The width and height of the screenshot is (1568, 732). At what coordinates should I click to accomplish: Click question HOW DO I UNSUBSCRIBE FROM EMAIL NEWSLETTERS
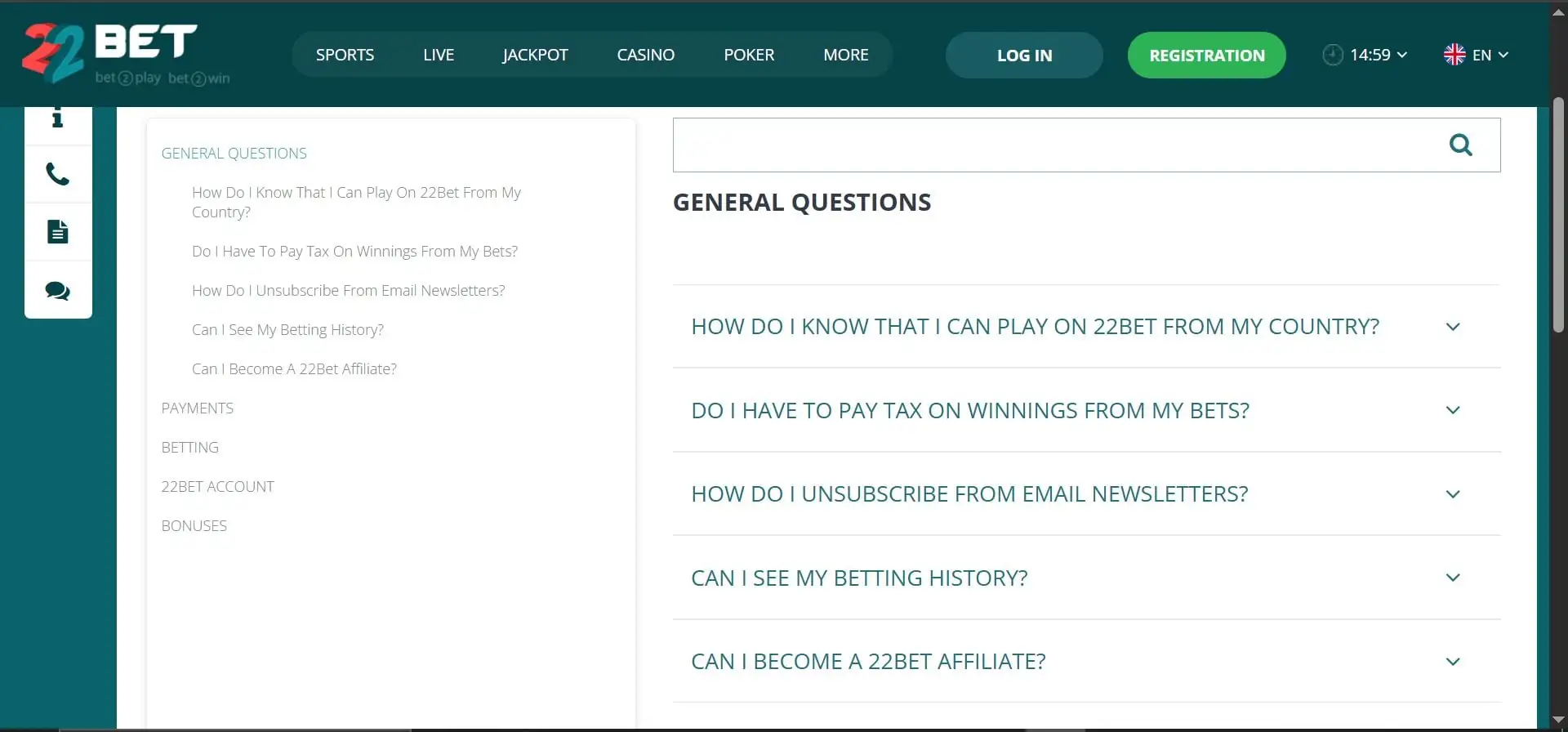point(969,494)
